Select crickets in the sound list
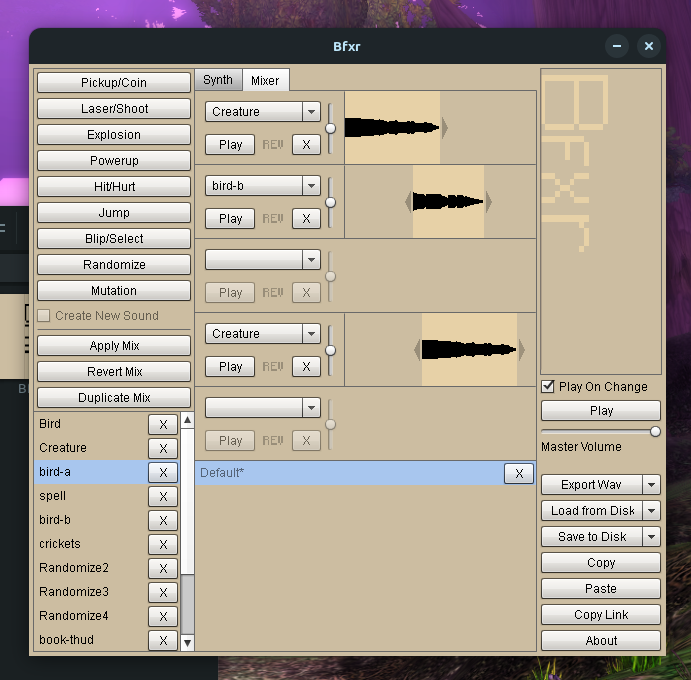The image size is (691, 680). point(90,544)
